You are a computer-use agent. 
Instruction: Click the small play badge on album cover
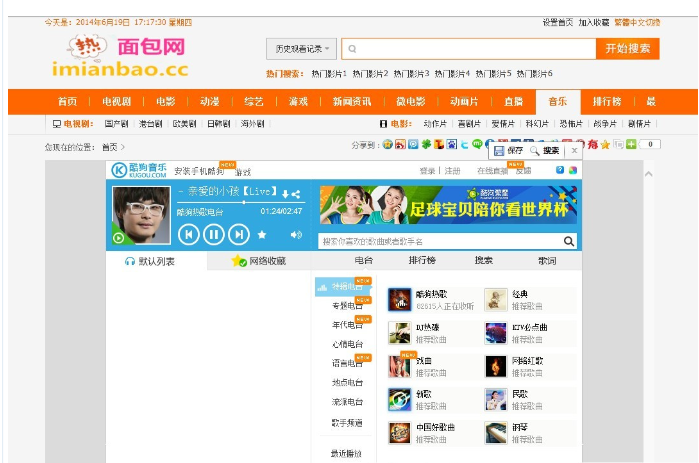[119, 238]
